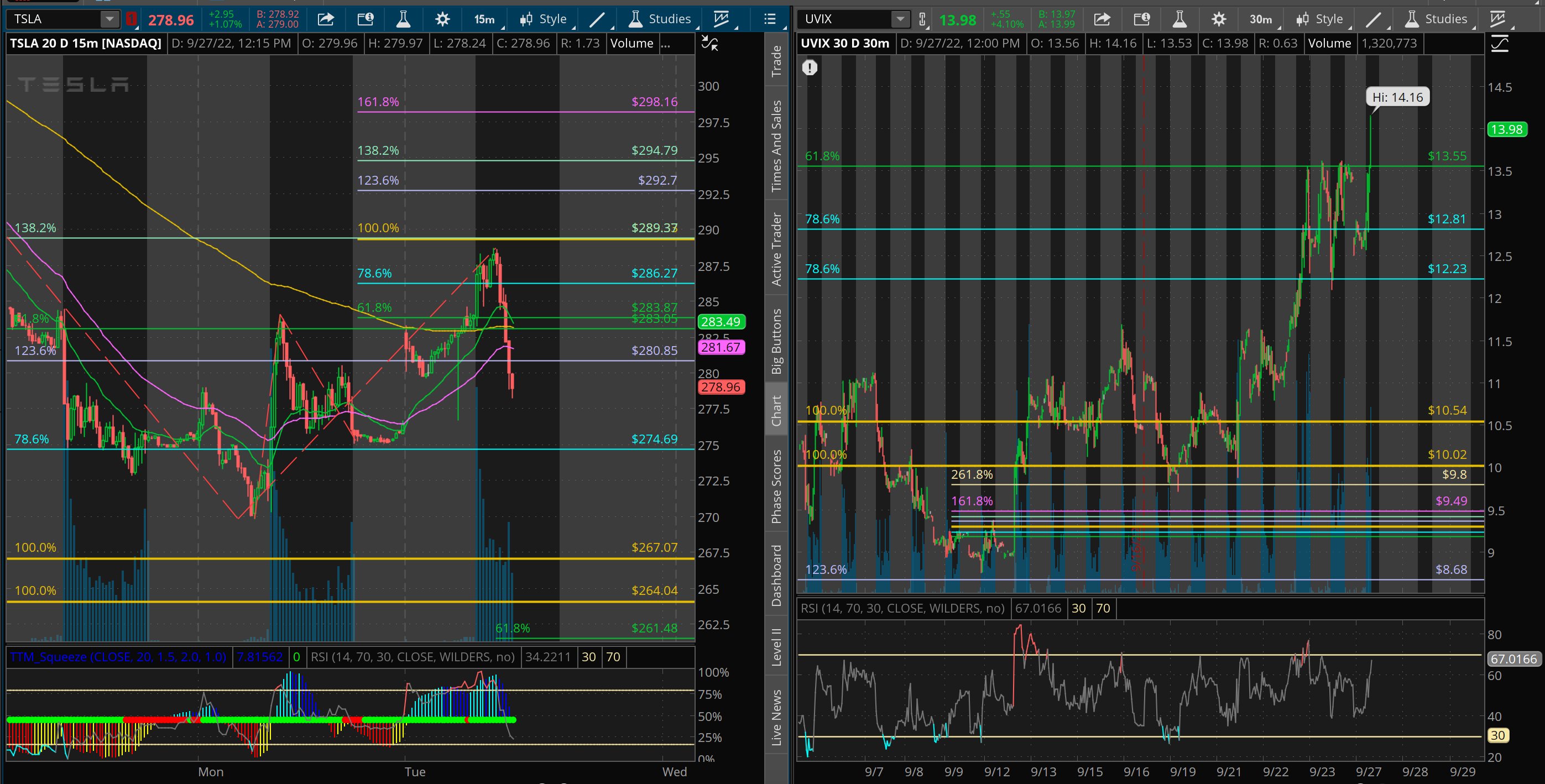Open TSLA chart settings gear
This screenshot has height=784, width=1545.
tap(442, 19)
